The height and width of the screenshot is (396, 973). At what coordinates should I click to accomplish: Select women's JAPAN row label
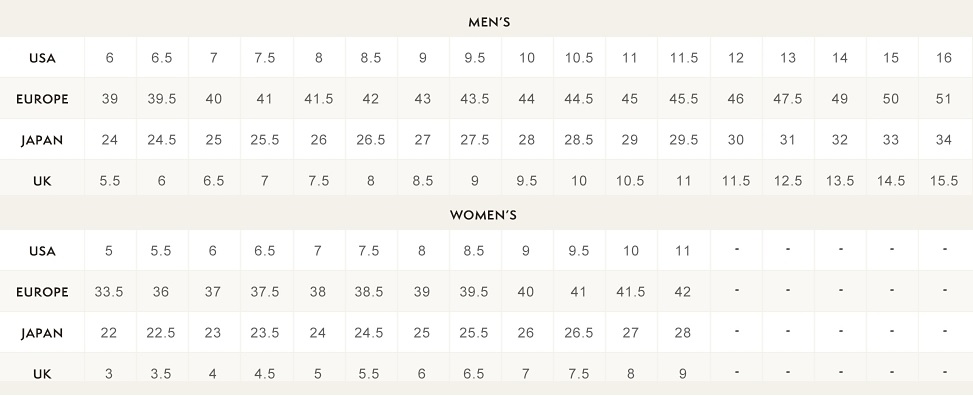[x=42, y=333]
